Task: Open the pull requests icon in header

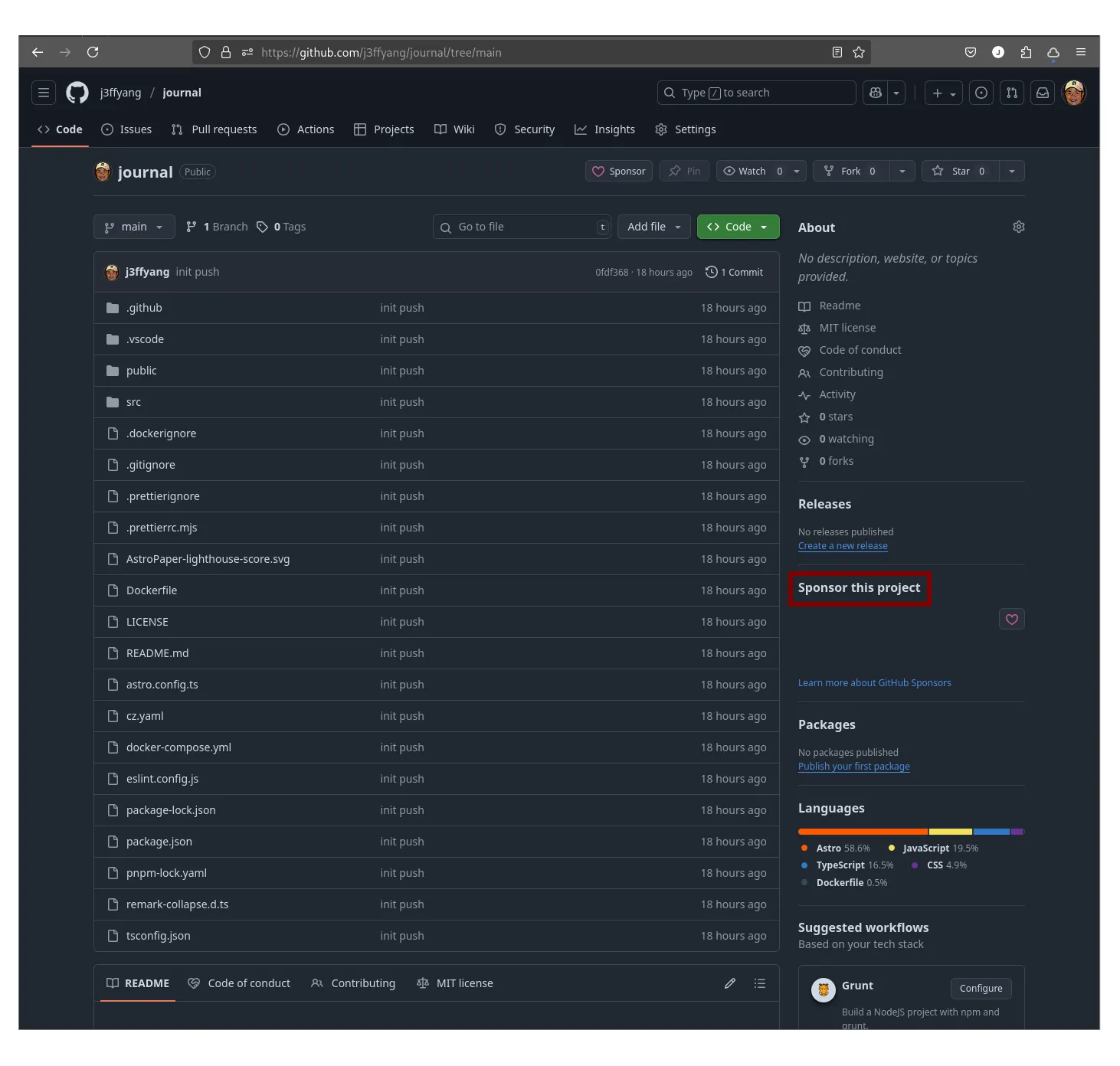Action: coord(1012,93)
